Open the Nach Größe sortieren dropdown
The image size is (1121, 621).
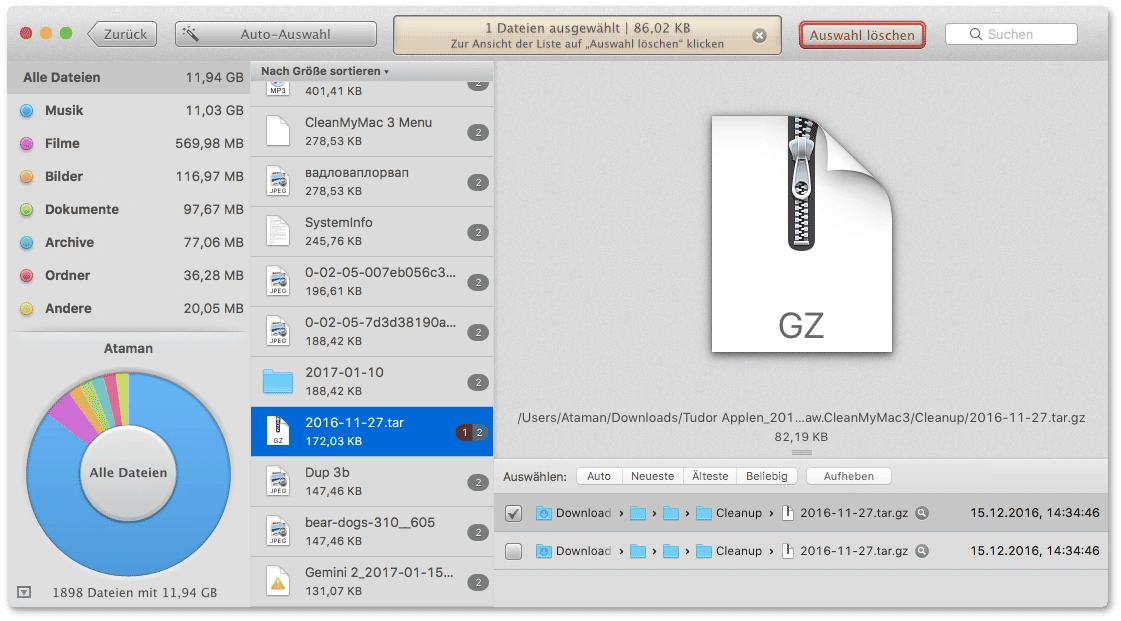pos(325,71)
